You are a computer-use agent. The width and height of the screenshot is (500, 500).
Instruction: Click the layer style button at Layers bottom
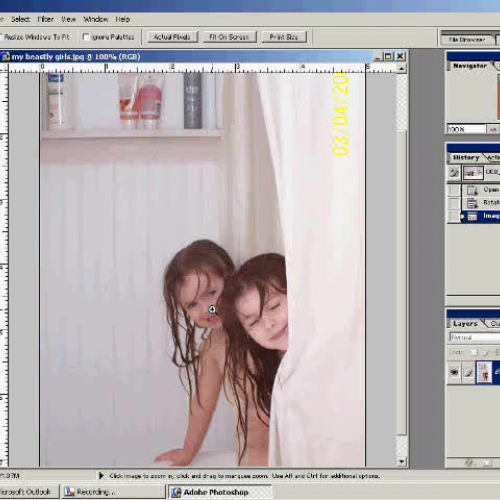tap(469, 462)
